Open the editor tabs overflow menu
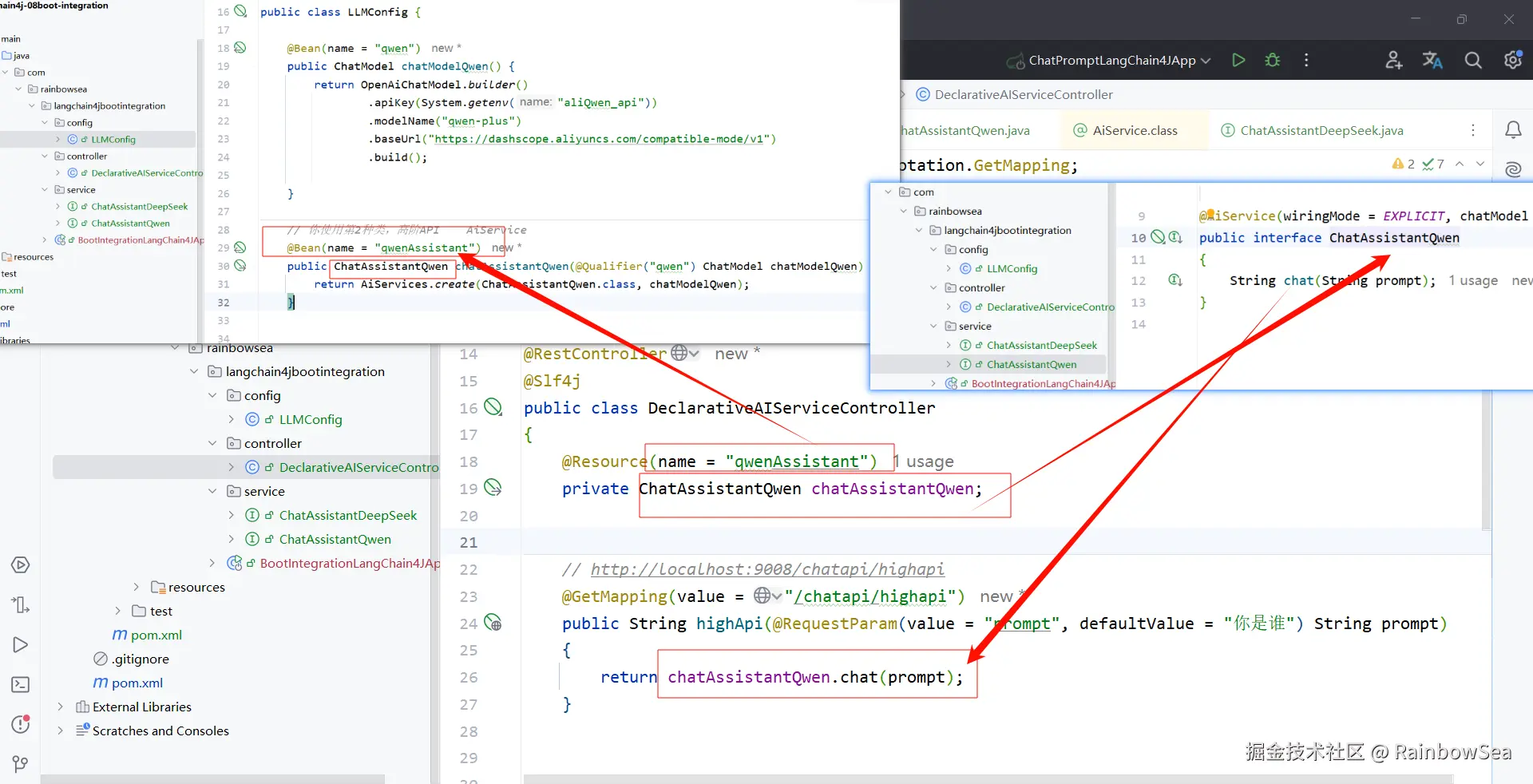Image resolution: width=1533 pixels, height=784 pixels. pos(1473,130)
